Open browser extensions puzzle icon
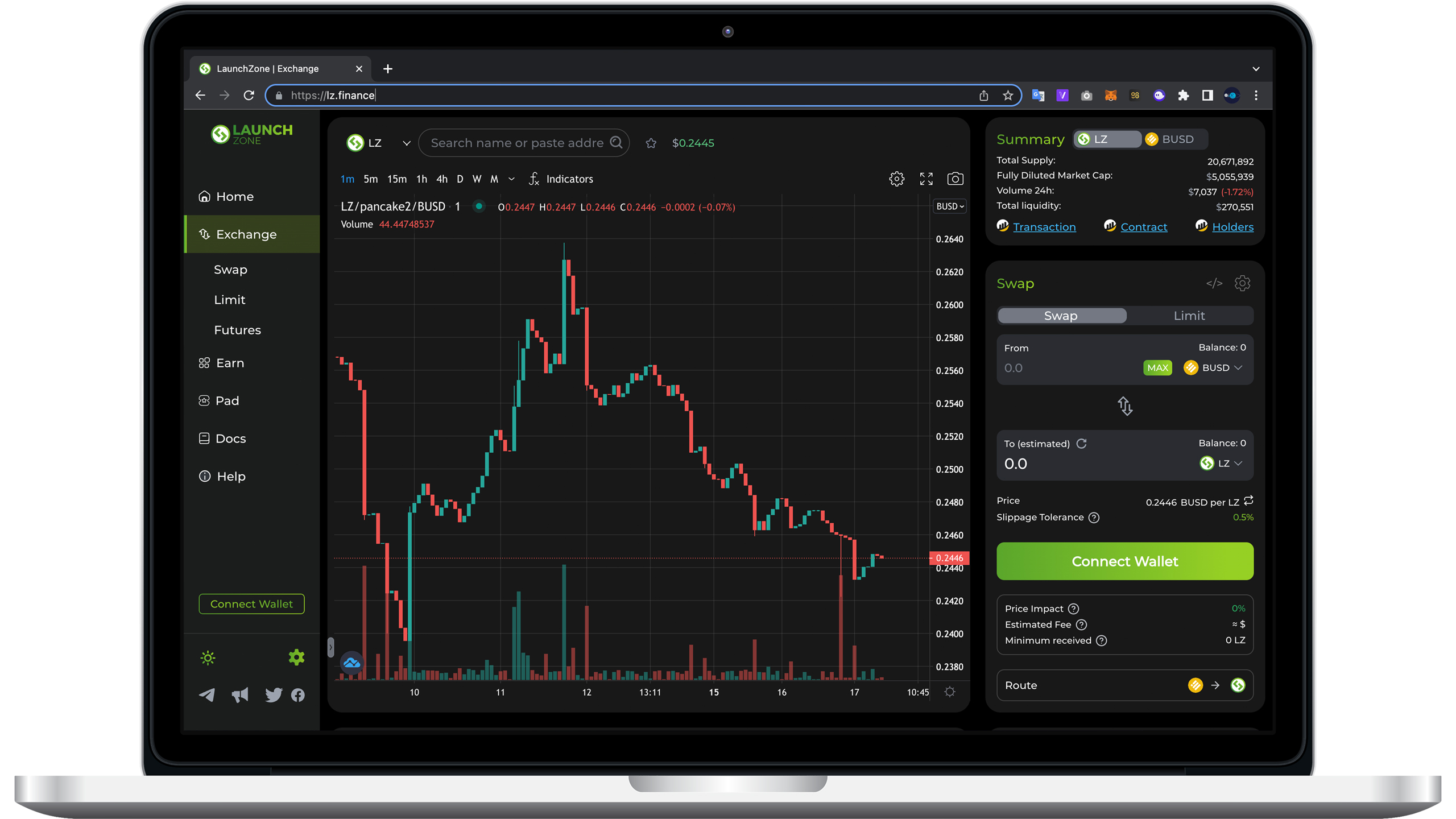 (x=1183, y=96)
